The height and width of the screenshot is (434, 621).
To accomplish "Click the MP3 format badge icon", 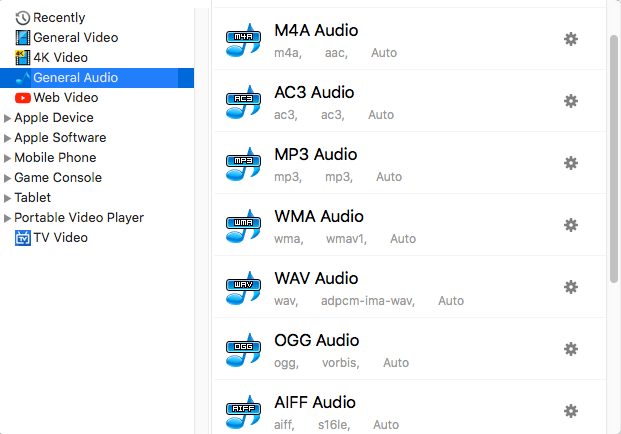I will coord(243,163).
